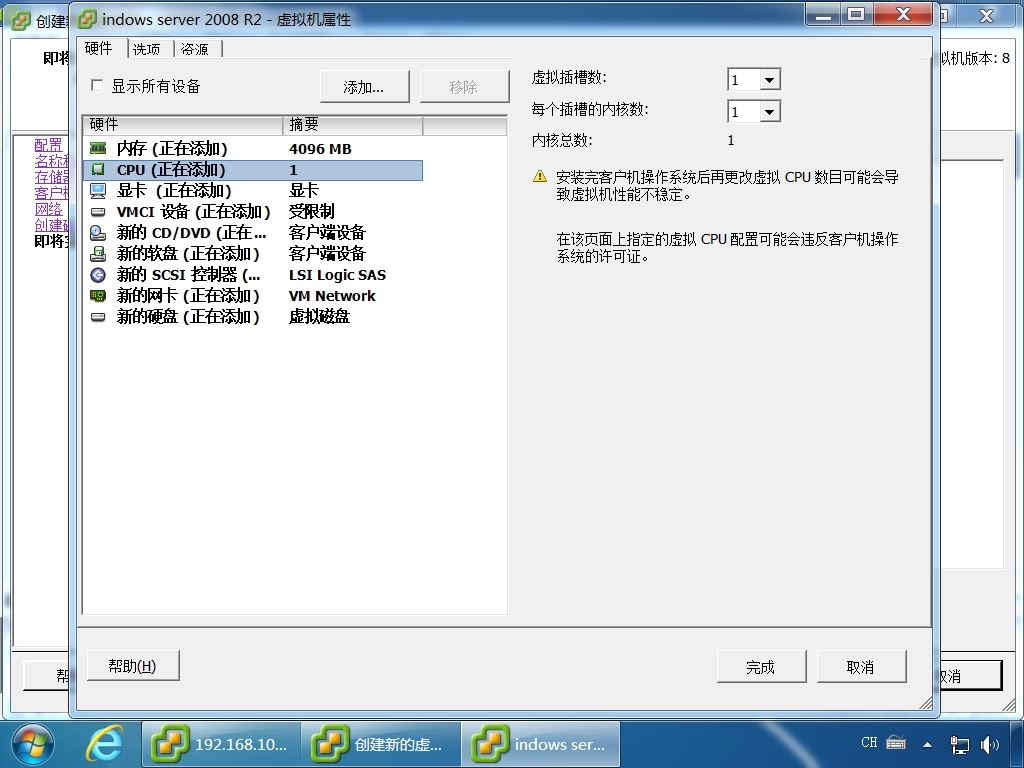Select the CPU (正在添加) row

(253, 170)
